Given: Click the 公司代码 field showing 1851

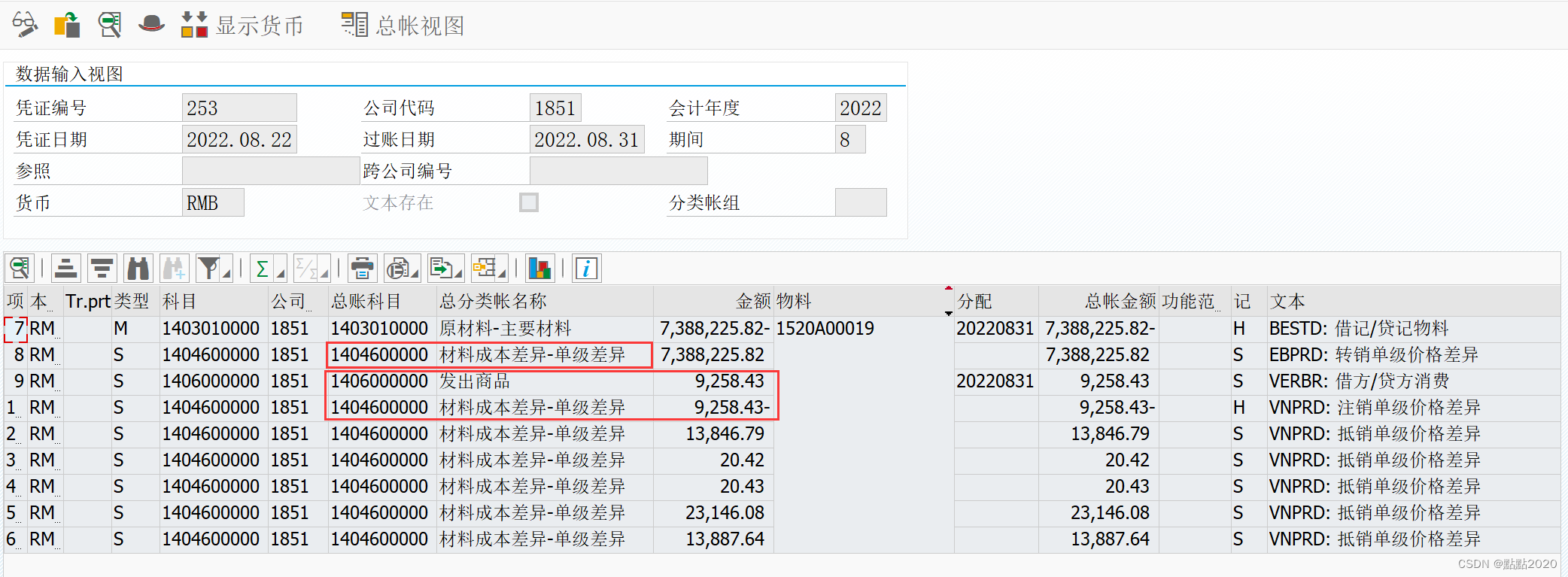Looking at the screenshot, I should coord(555,108).
